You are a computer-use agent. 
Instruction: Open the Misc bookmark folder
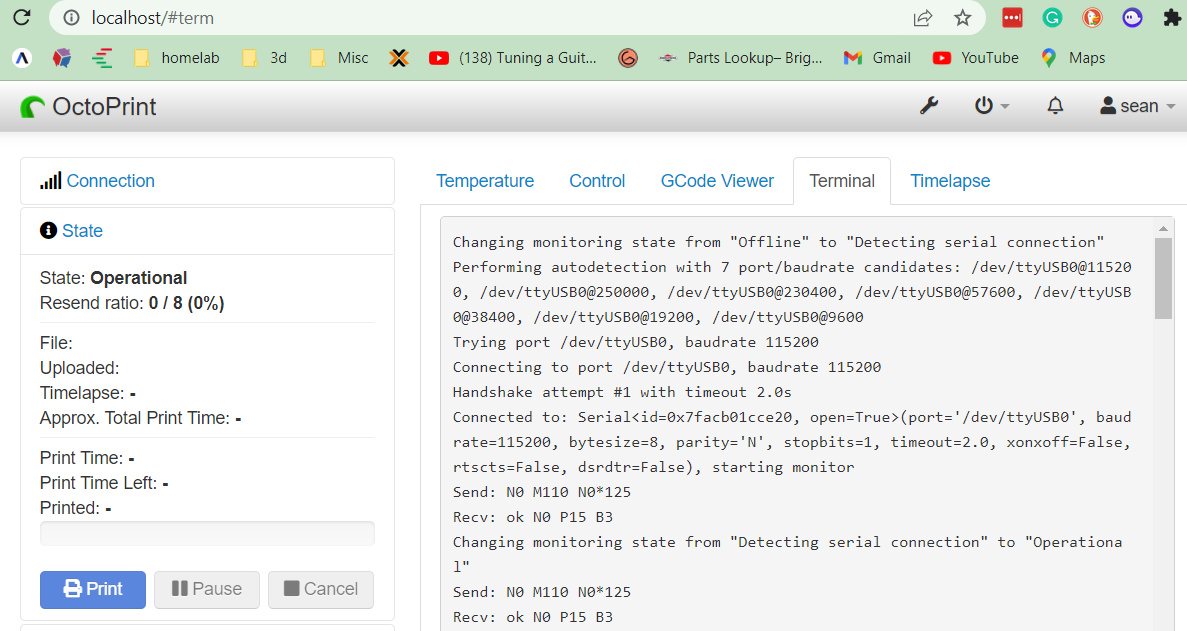(x=339, y=58)
